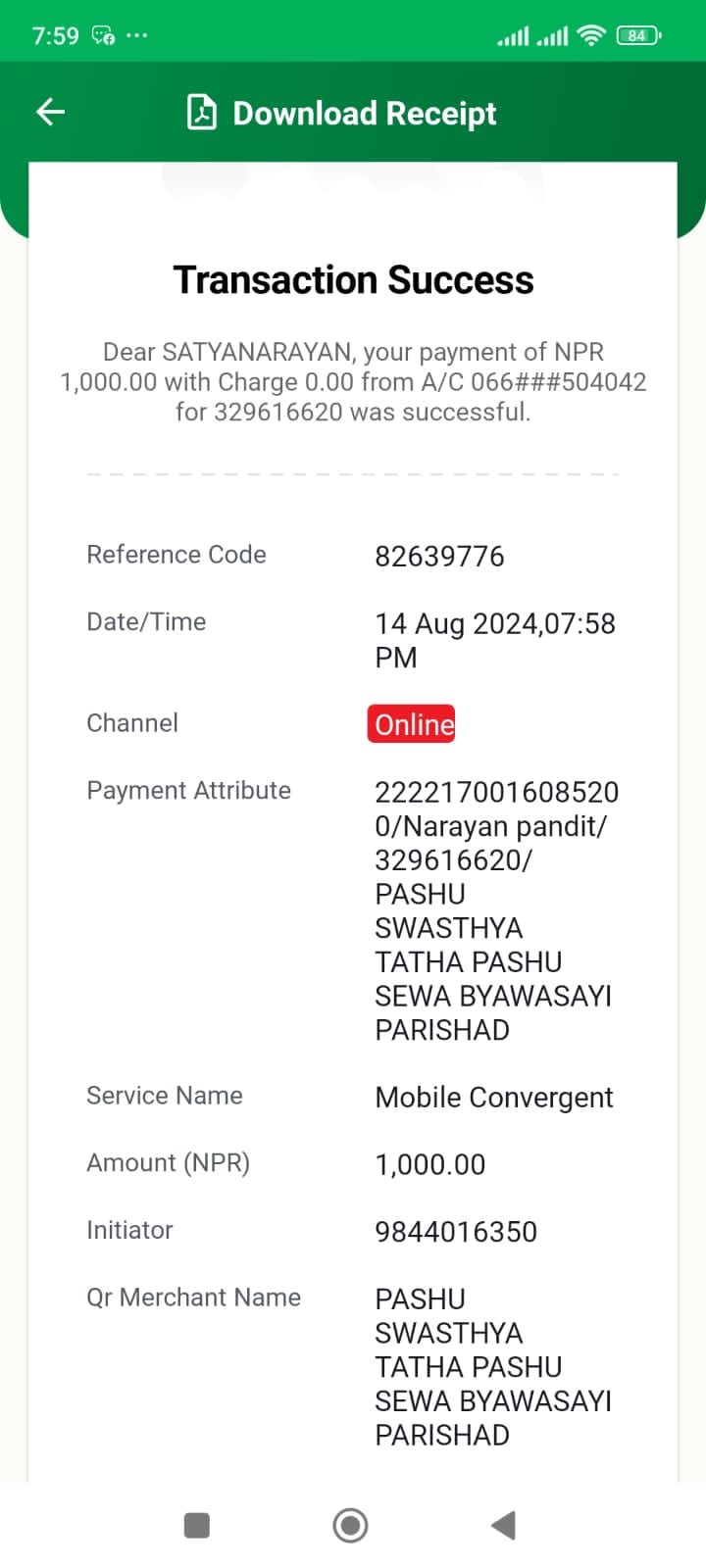Tap the Payment Attribute value text
The image size is (706, 1568).
496,910
